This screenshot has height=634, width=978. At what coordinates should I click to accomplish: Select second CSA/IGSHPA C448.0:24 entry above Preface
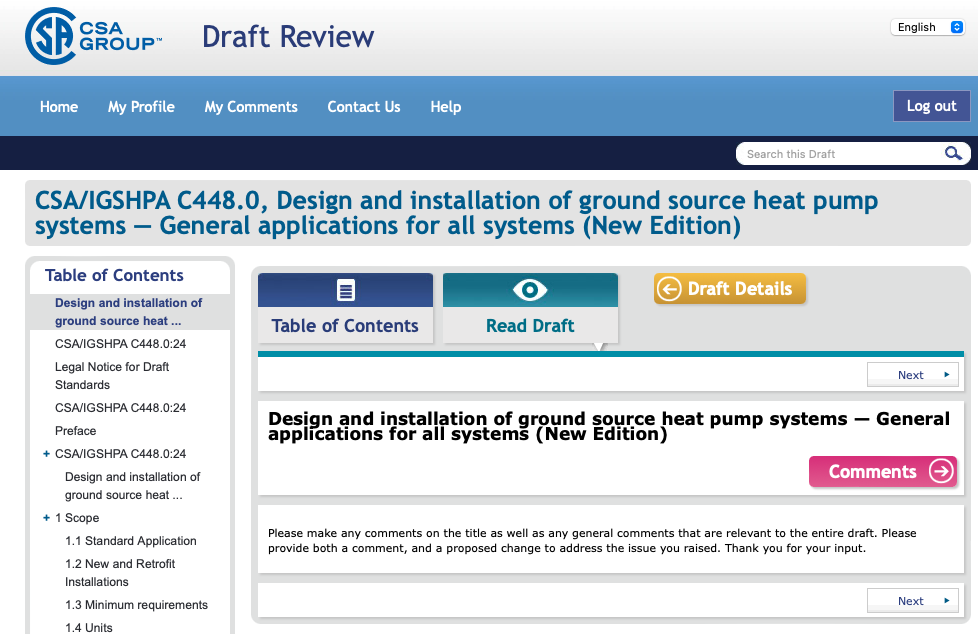click(x=120, y=408)
